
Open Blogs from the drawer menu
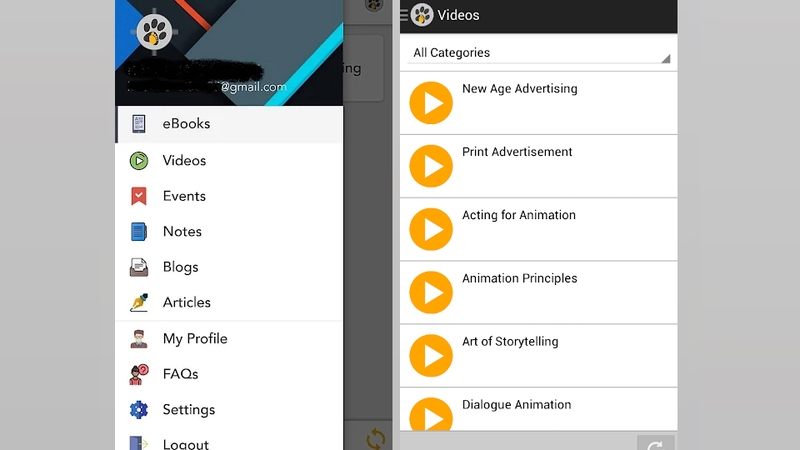230,267
